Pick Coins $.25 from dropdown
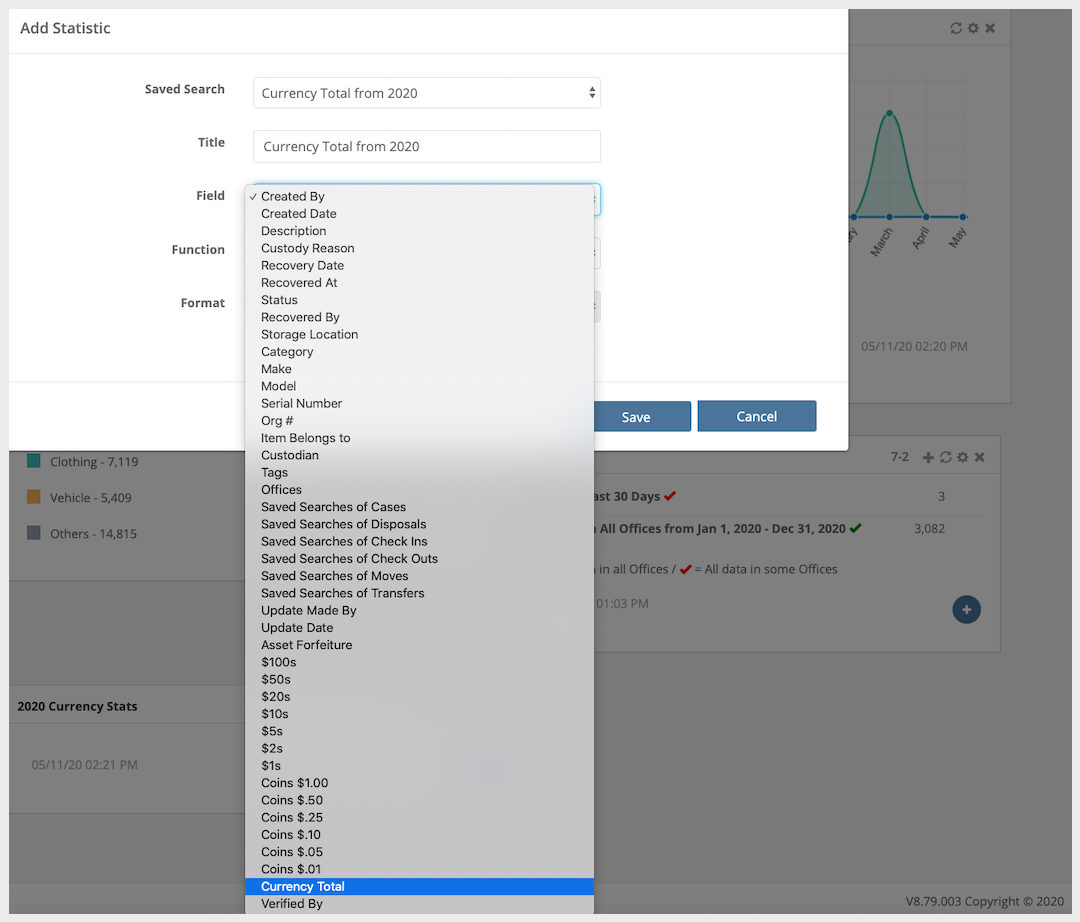 [292, 817]
